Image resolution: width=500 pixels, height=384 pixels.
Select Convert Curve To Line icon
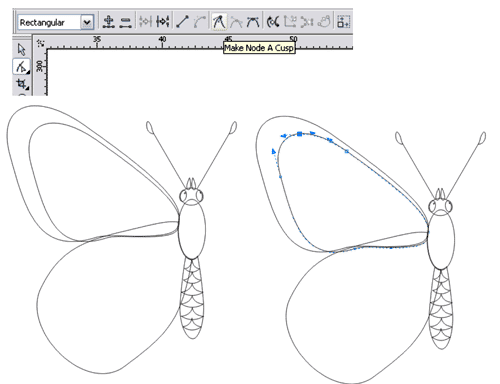click(182, 22)
